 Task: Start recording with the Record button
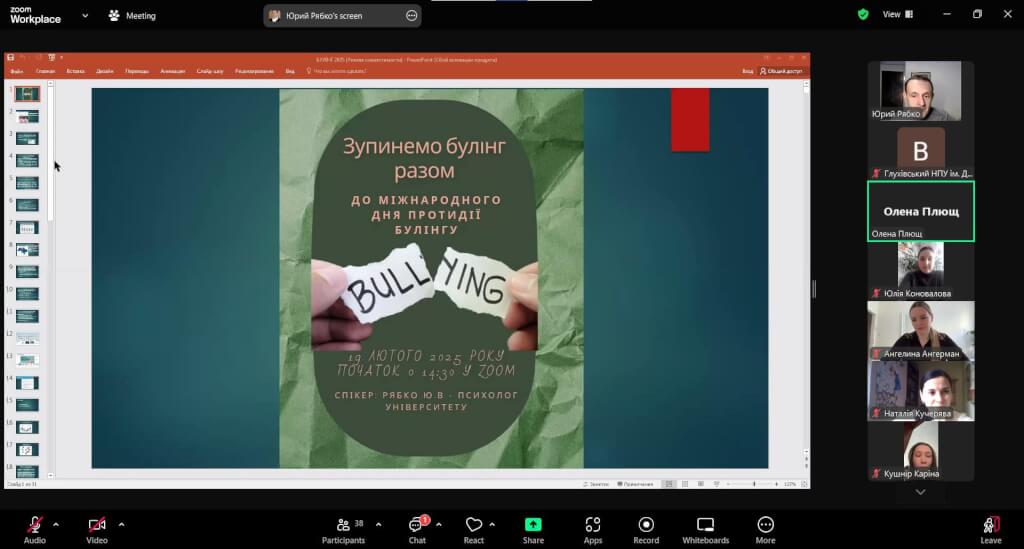pyautogui.click(x=646, y=528)
